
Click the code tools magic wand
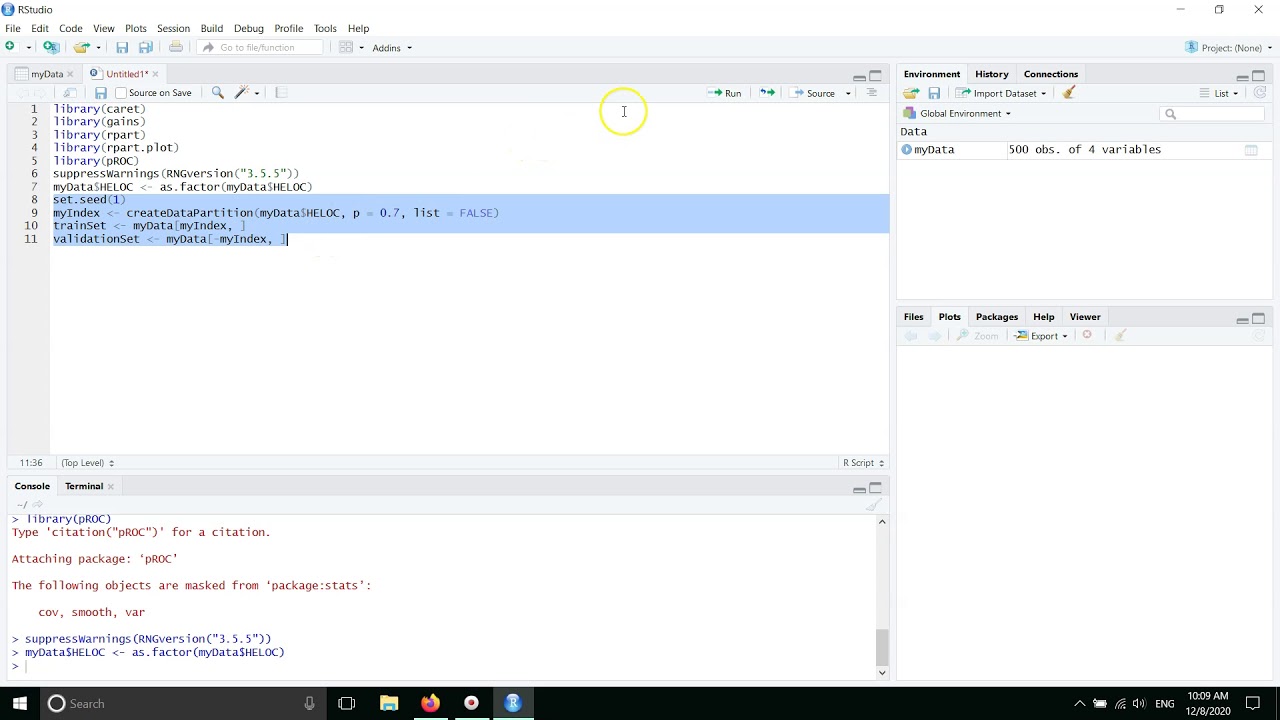point(241,93)
